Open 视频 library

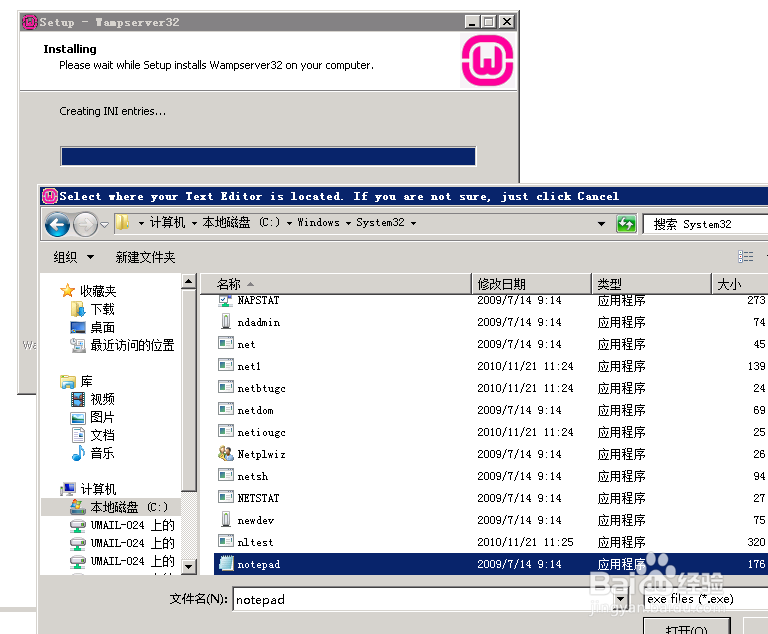point(102,399)
